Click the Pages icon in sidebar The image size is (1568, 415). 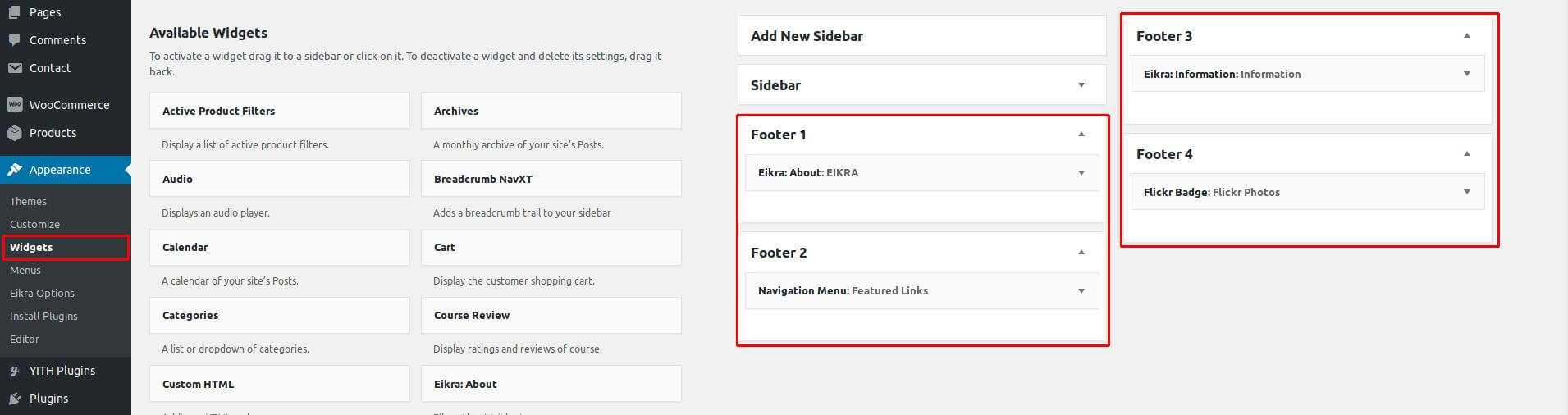(14, 12)
